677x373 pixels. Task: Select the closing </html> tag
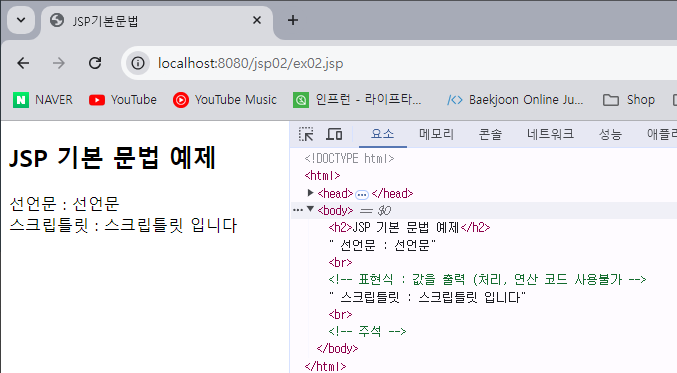pos(325,366)
